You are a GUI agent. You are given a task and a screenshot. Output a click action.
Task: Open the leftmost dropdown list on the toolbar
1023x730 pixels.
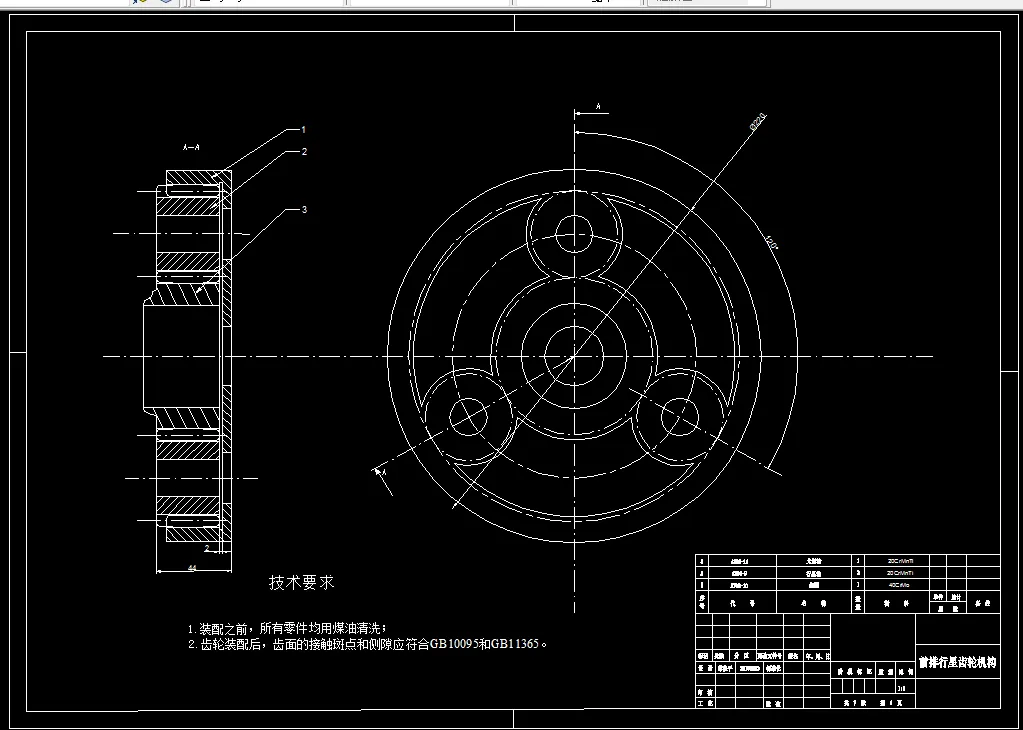point(268,3)
